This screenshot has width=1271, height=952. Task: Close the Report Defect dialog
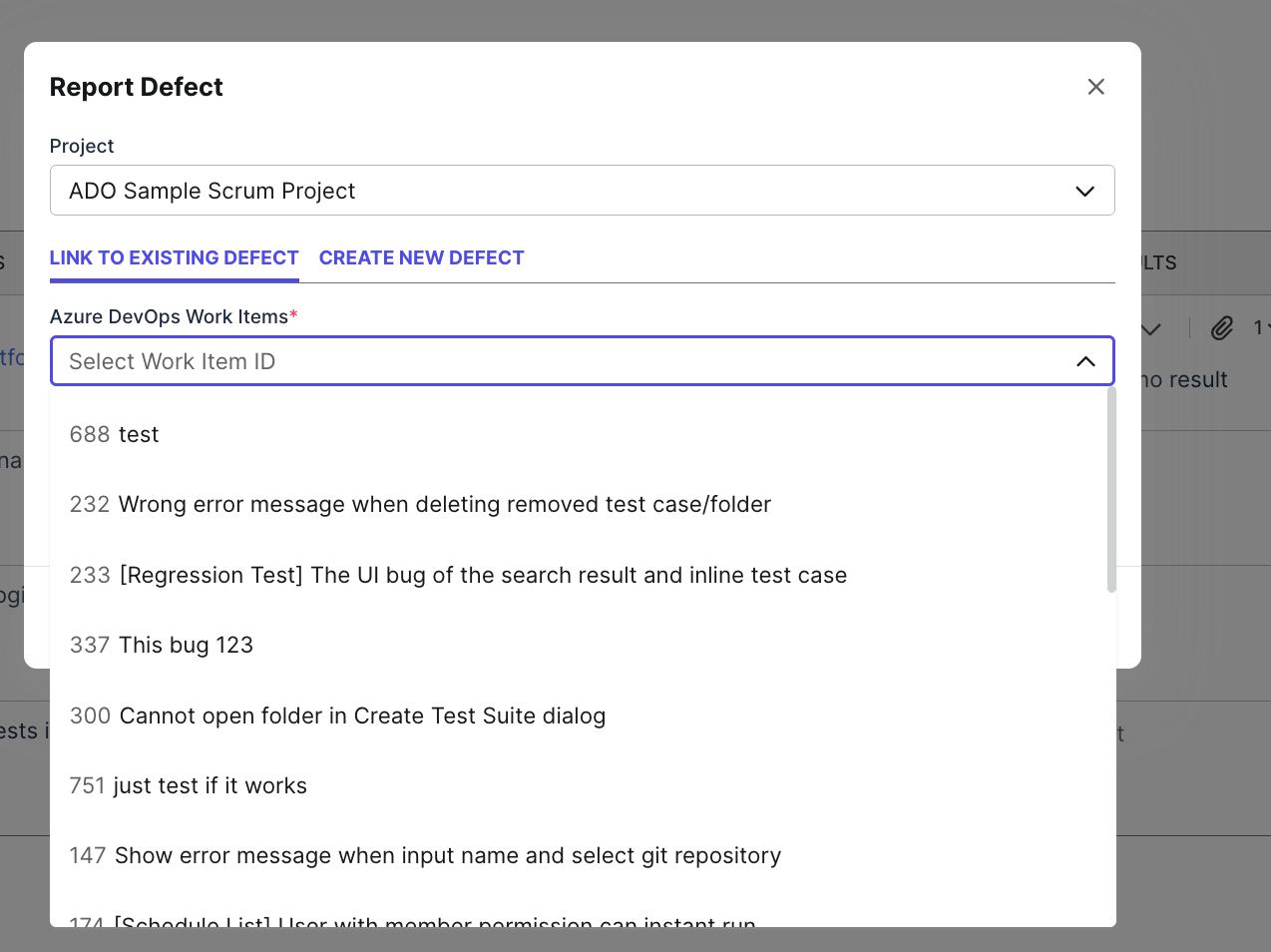(1095, 87)
